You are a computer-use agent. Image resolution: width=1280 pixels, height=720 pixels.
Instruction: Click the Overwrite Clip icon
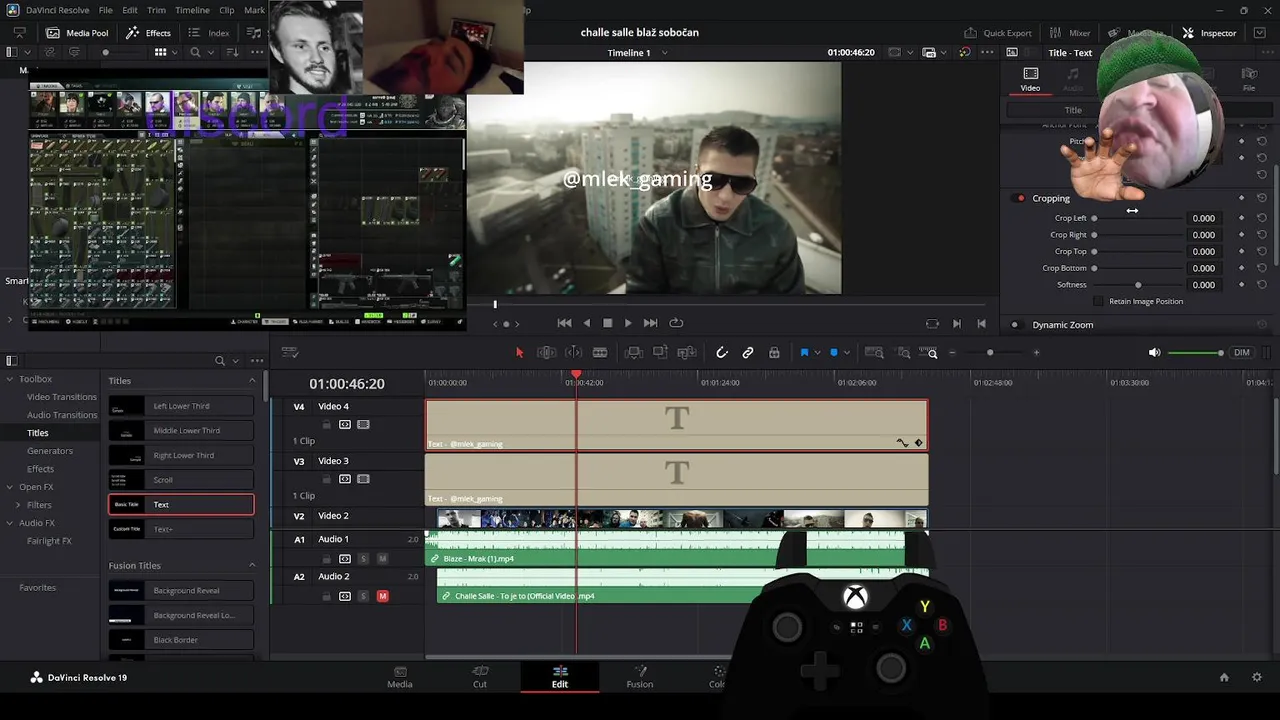(x=660, y=352)
